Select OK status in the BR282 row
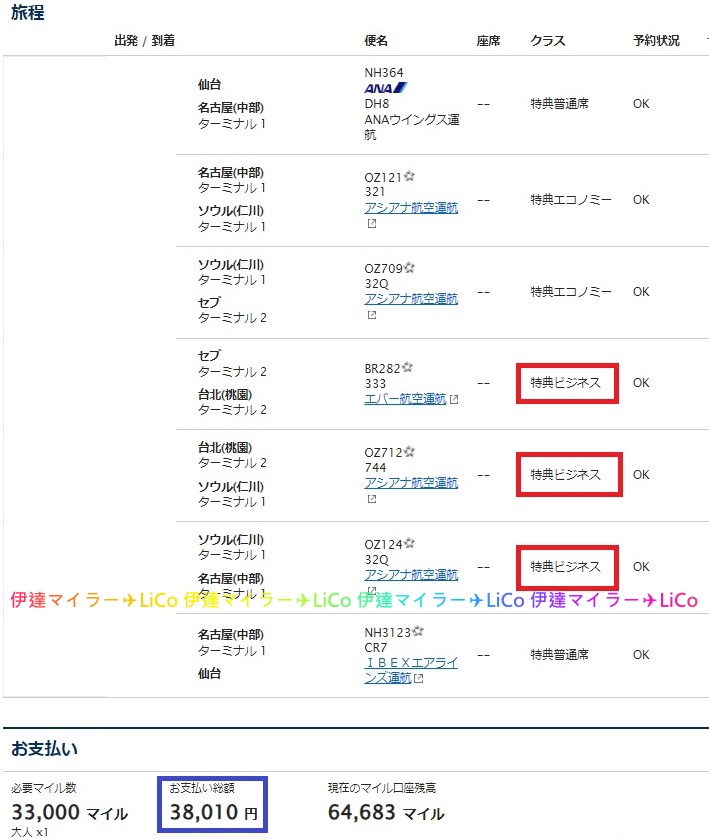 click(641, 383)
